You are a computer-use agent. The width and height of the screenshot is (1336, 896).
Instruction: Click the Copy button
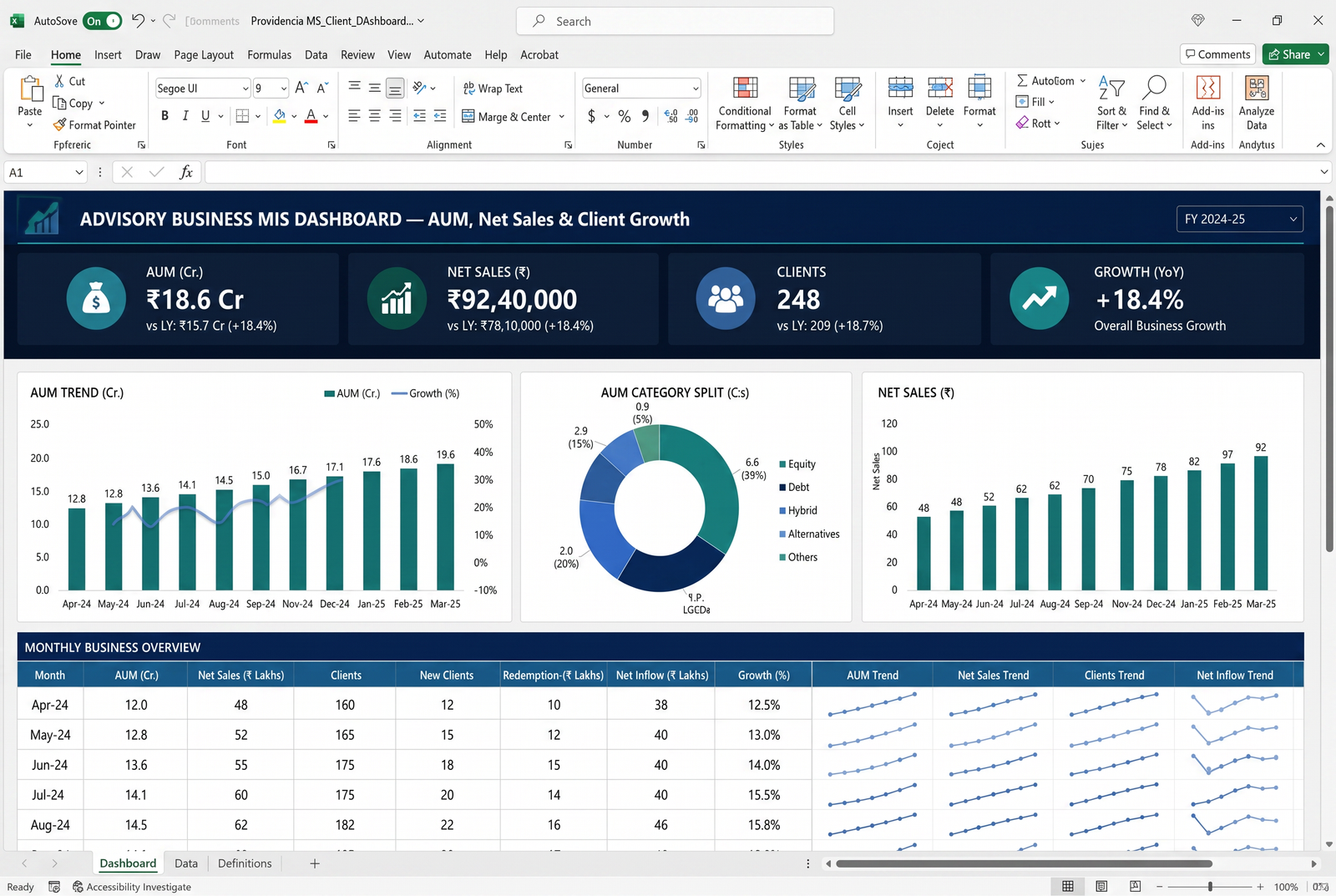pos(73,104)
